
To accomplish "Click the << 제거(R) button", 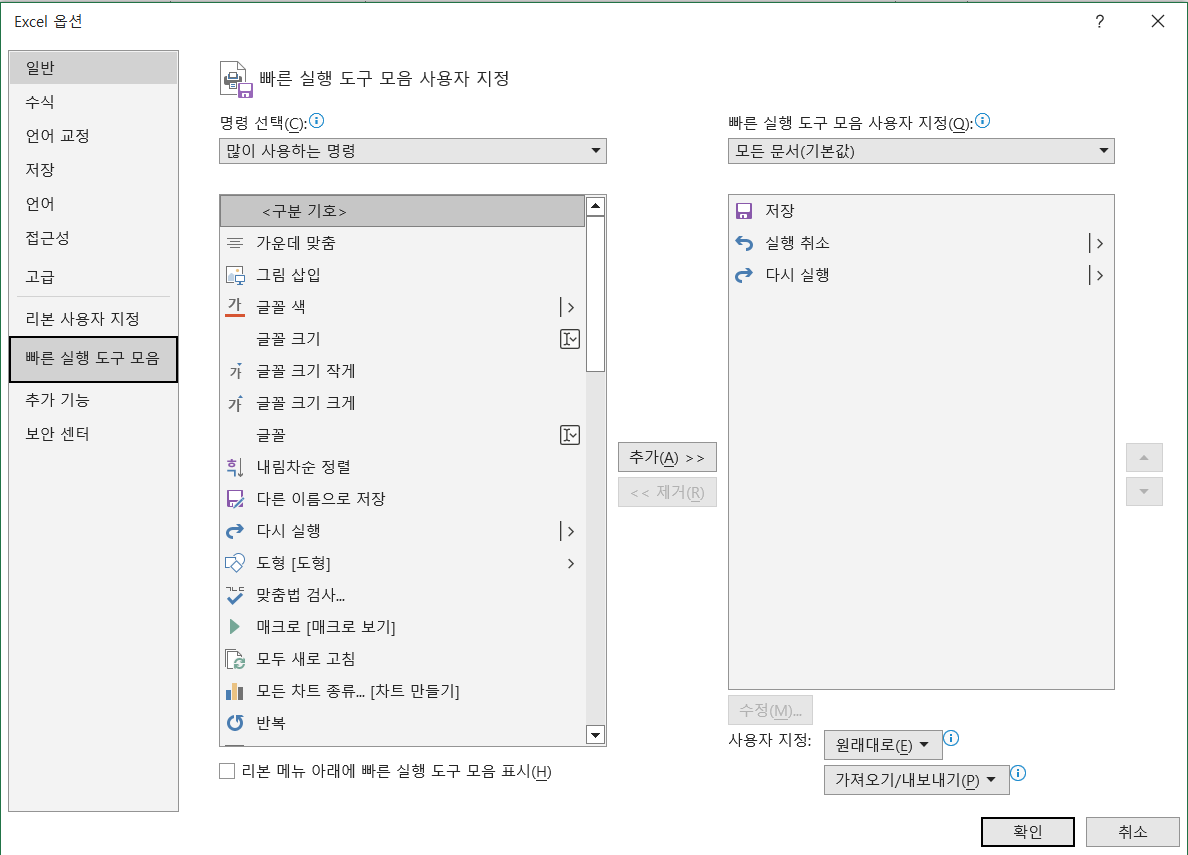I will tap(667, 493).
